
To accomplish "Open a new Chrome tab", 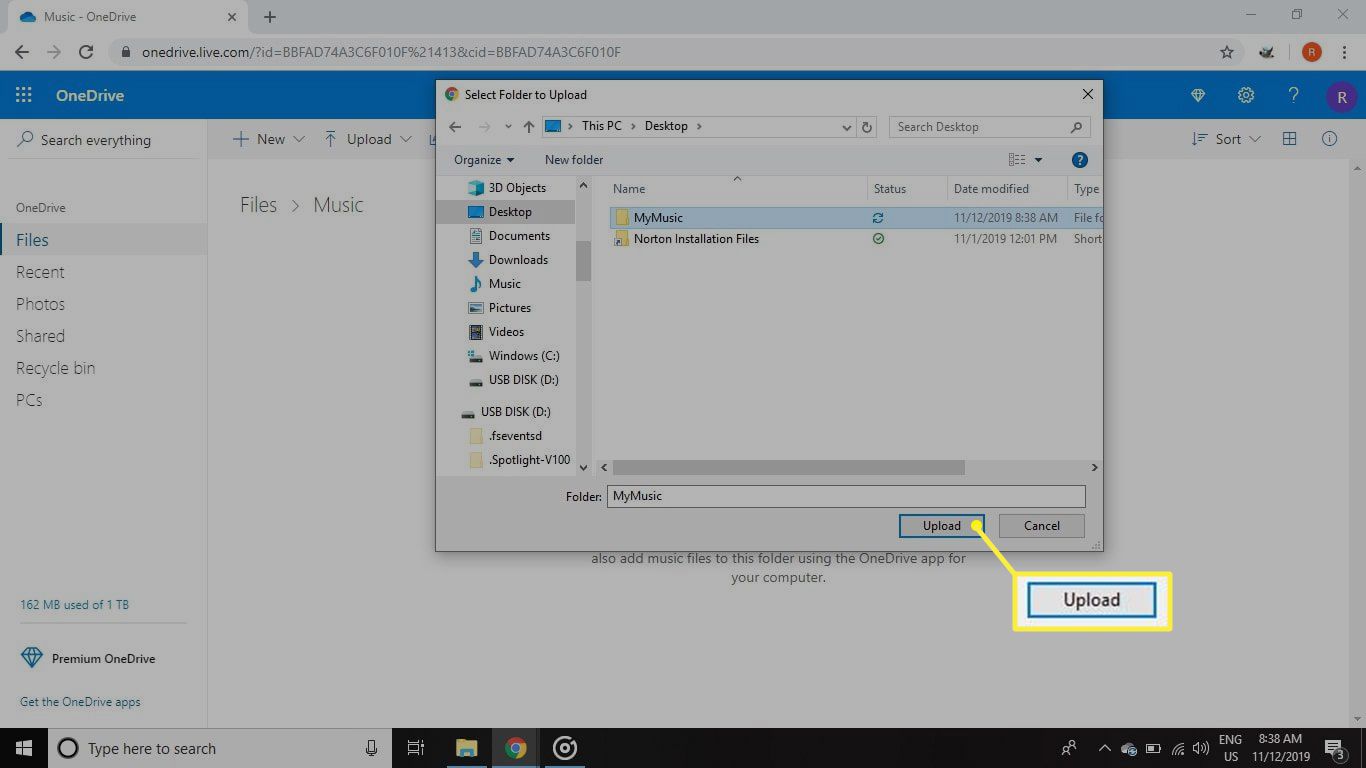I will click(x=270, y=17).
